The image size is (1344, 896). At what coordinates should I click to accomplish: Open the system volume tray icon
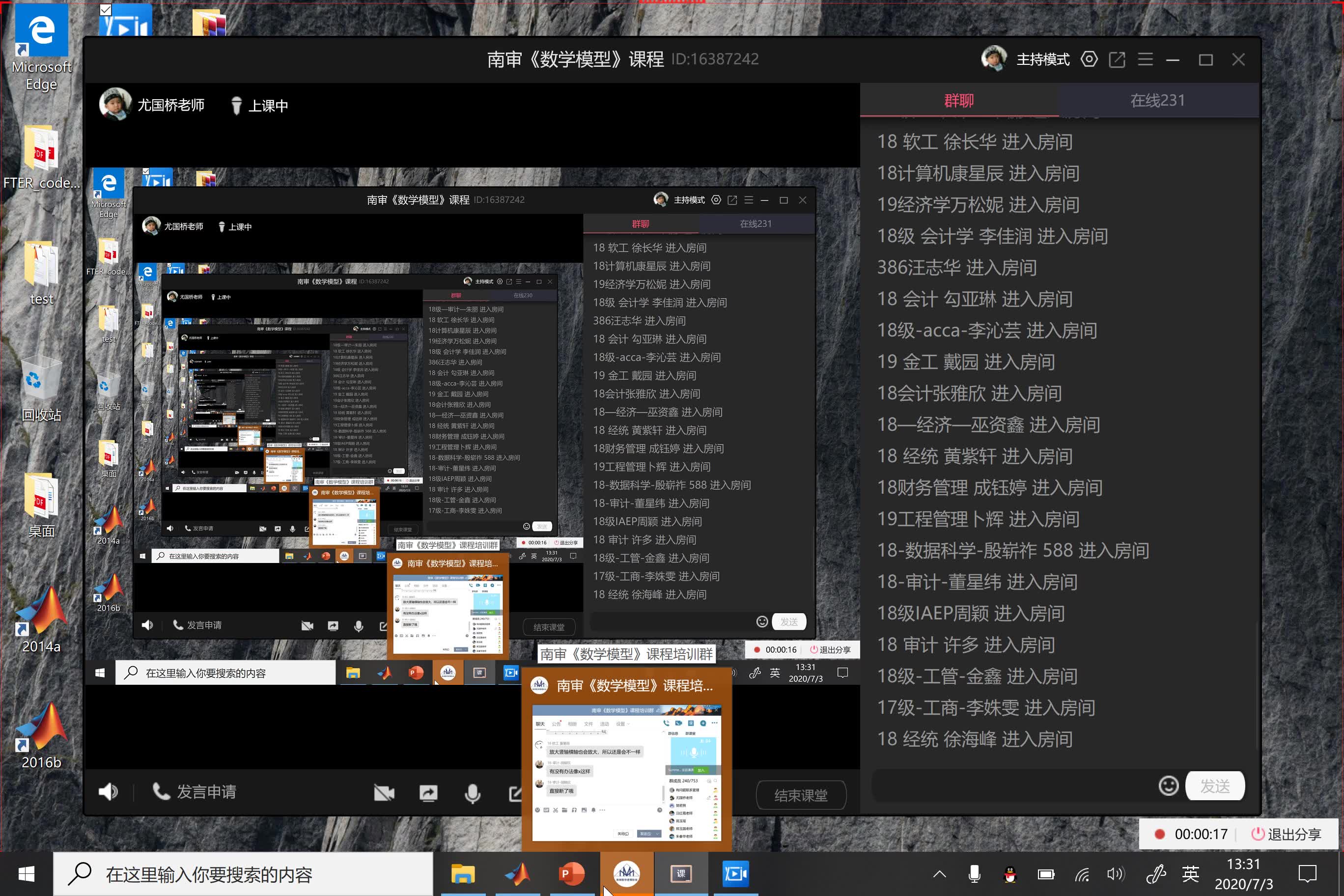point(1116,874)
